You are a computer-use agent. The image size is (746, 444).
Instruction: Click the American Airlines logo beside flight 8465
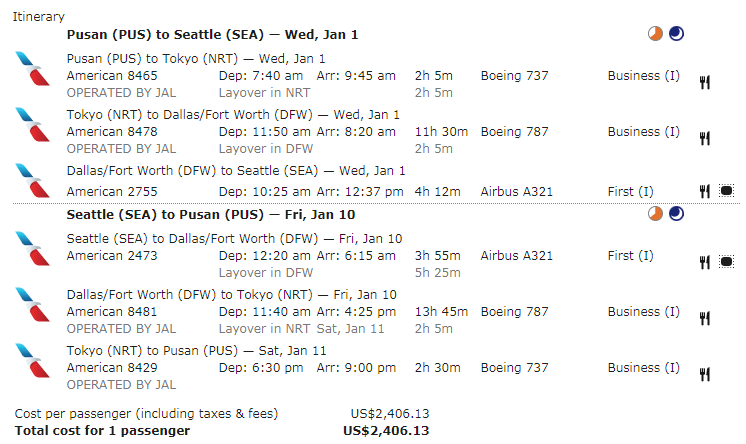(x=32, y=69)
